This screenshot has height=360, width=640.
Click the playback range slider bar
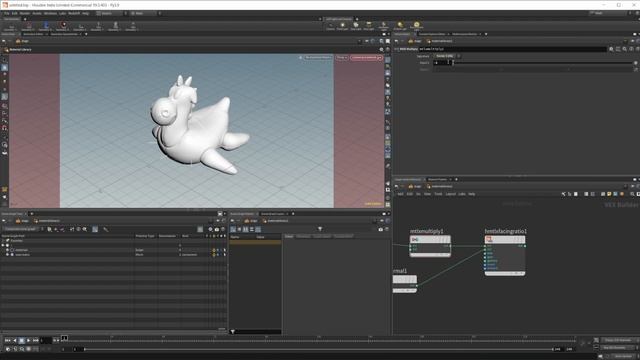point(318,349)
